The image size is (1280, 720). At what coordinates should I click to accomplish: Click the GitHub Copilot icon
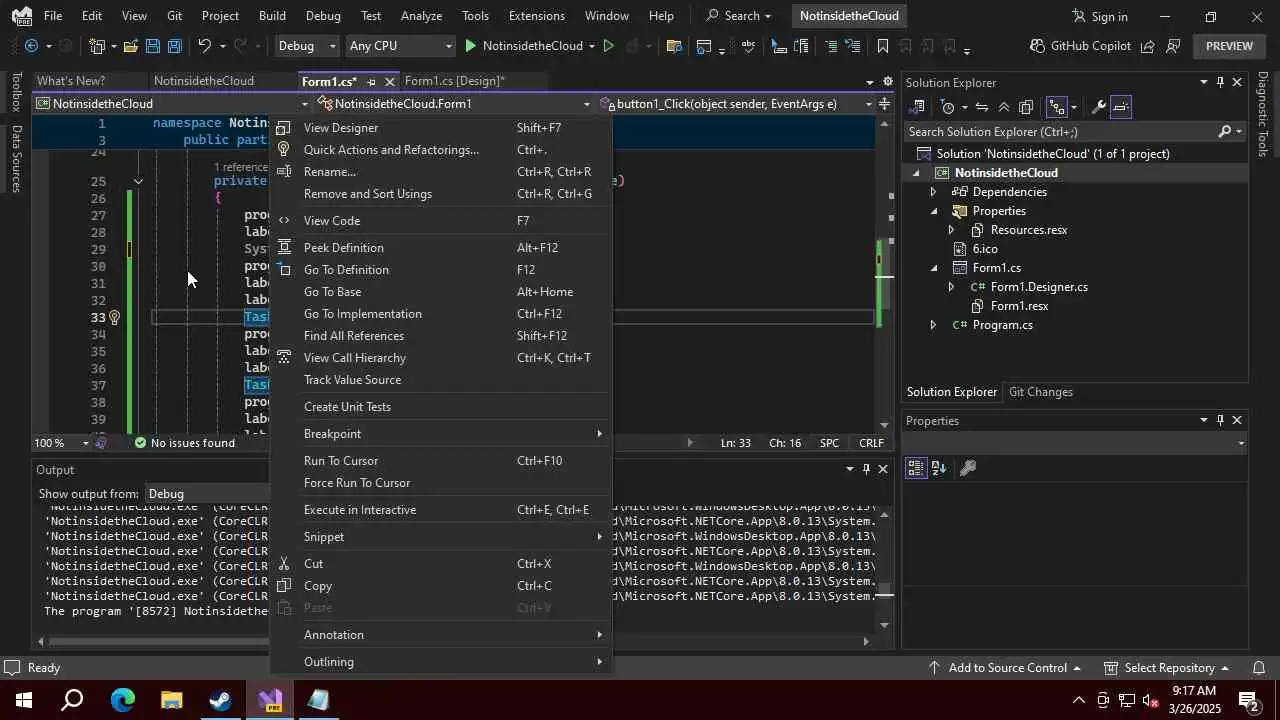click(x=1038, y=46)
